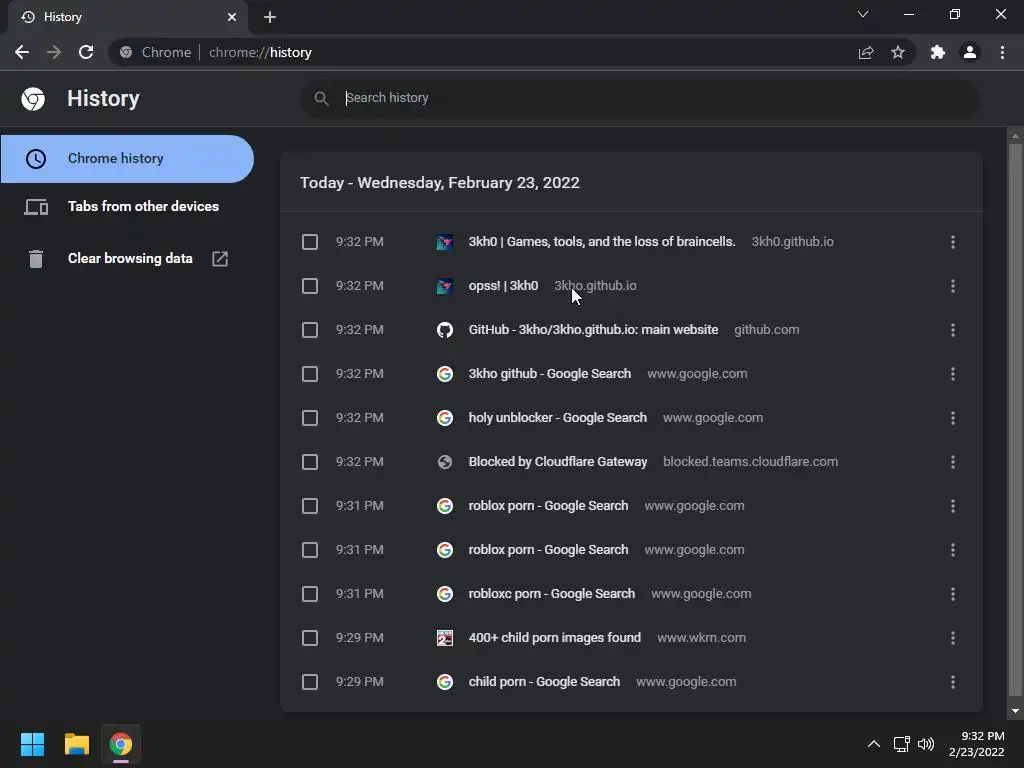Select the GitHub 3kho history entry checkbox

pos(310,330)
